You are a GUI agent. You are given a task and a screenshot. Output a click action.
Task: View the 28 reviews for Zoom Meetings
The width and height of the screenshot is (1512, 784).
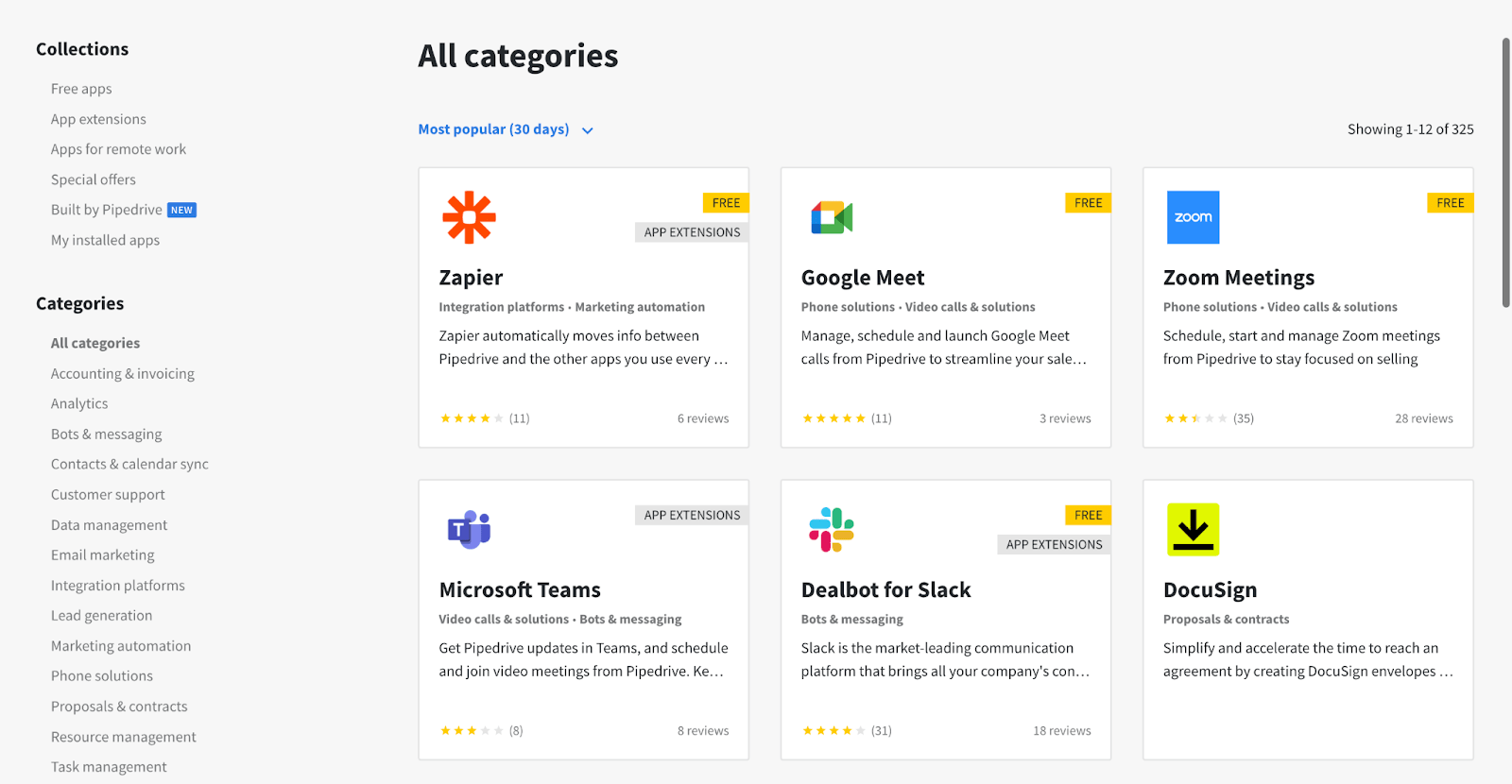point(1424,418)
